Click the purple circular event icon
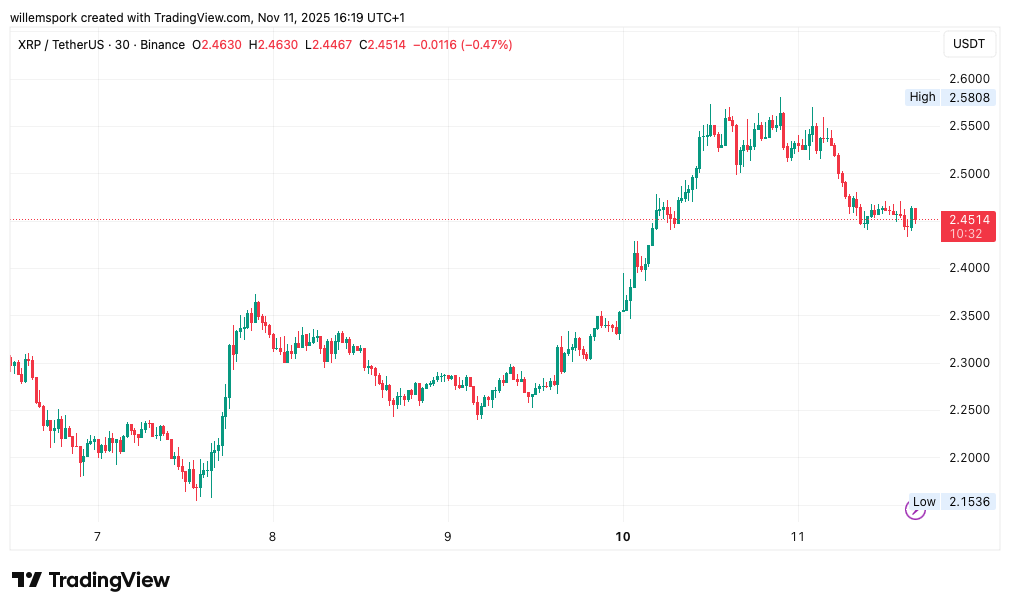 coord(915,509)
